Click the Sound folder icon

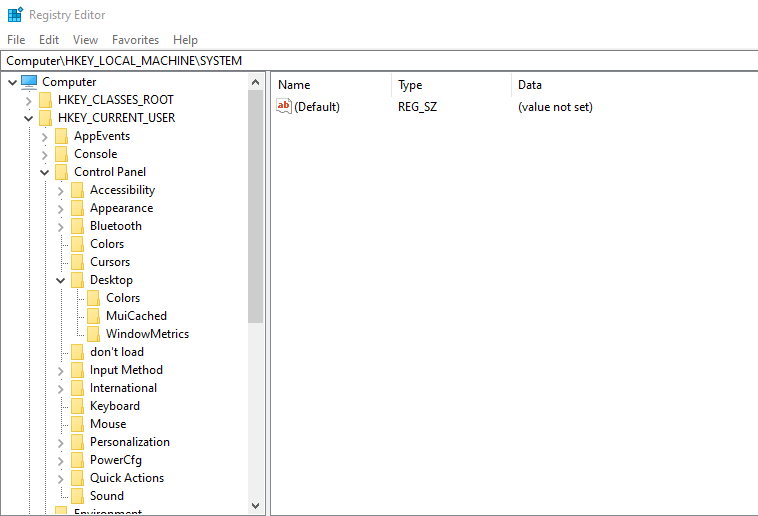(77, 496)
